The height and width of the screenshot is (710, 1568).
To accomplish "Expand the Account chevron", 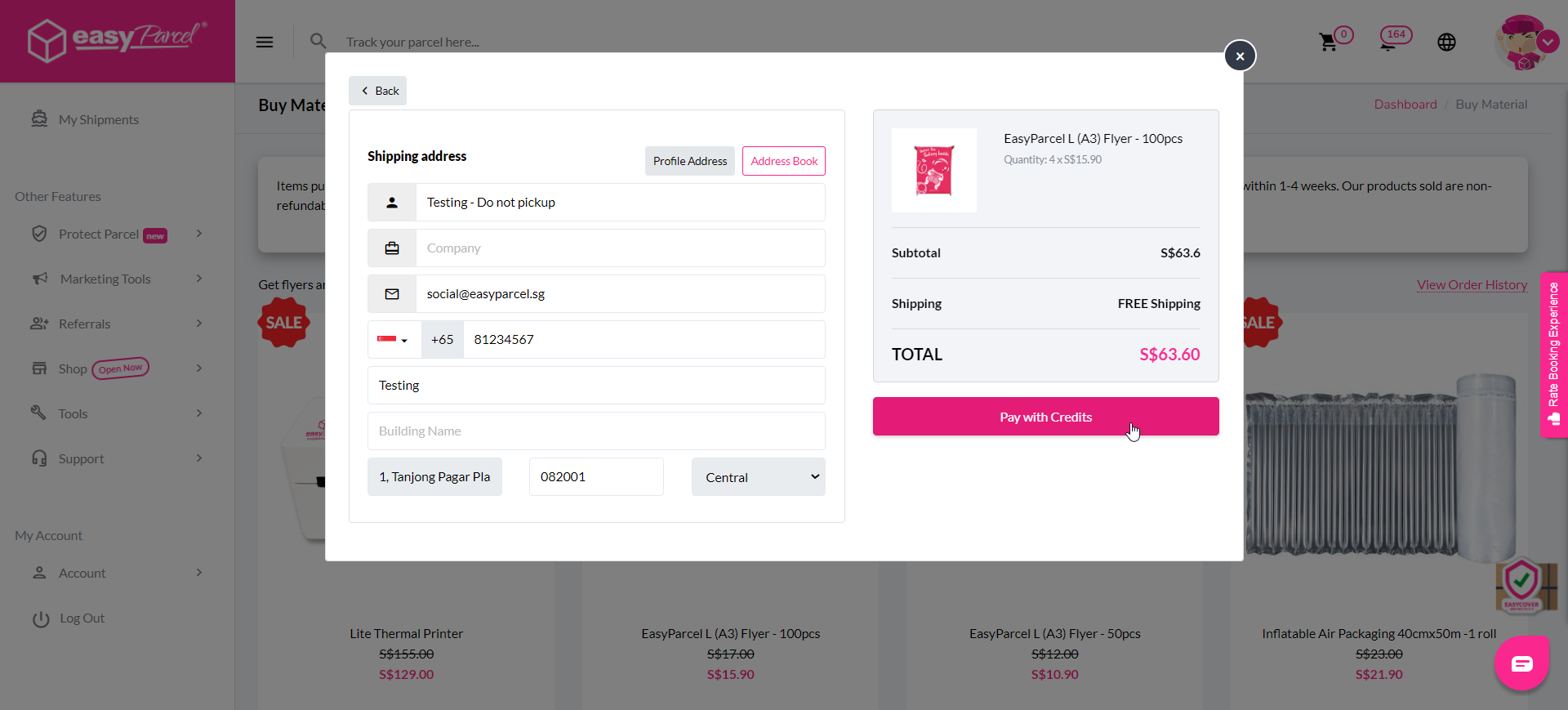I will point(199,573).
